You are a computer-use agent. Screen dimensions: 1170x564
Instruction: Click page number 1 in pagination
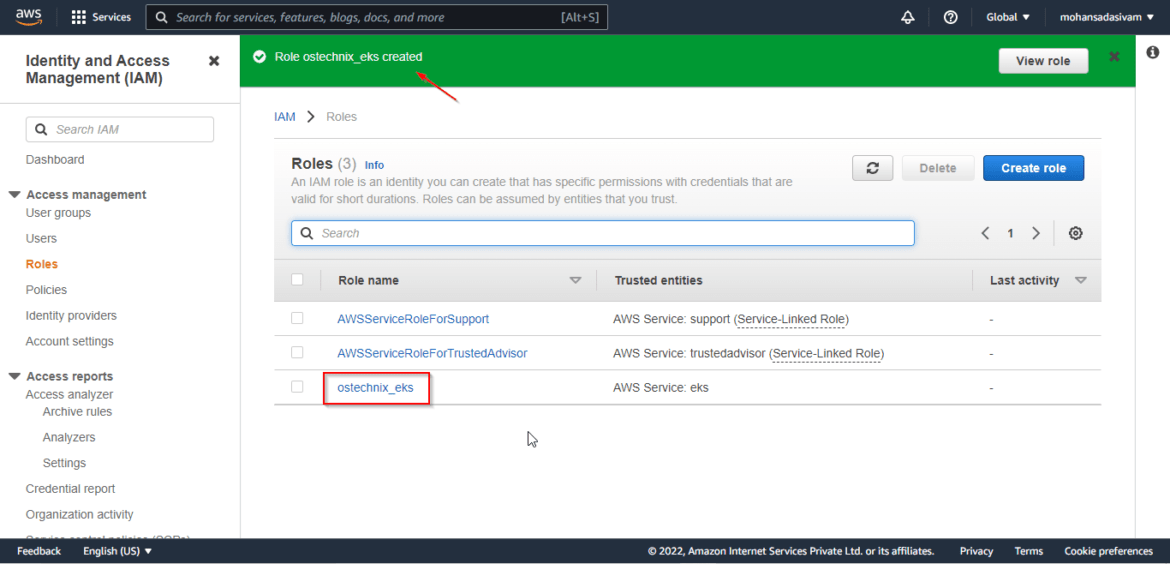pyautogui.click(x=1010, y=234)
